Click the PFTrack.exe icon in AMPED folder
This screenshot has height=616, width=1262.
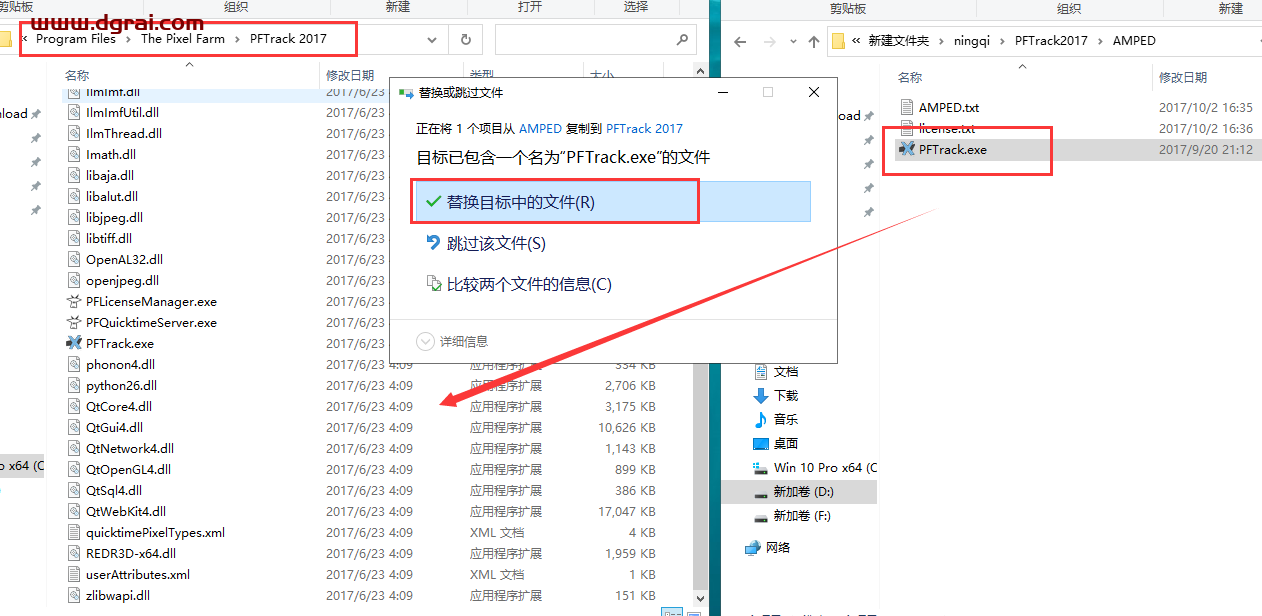click(x=907, y=149)
